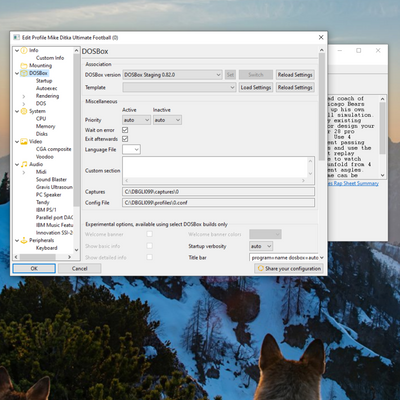Click the Edit Profile window title icon

(x=16, y=37)
